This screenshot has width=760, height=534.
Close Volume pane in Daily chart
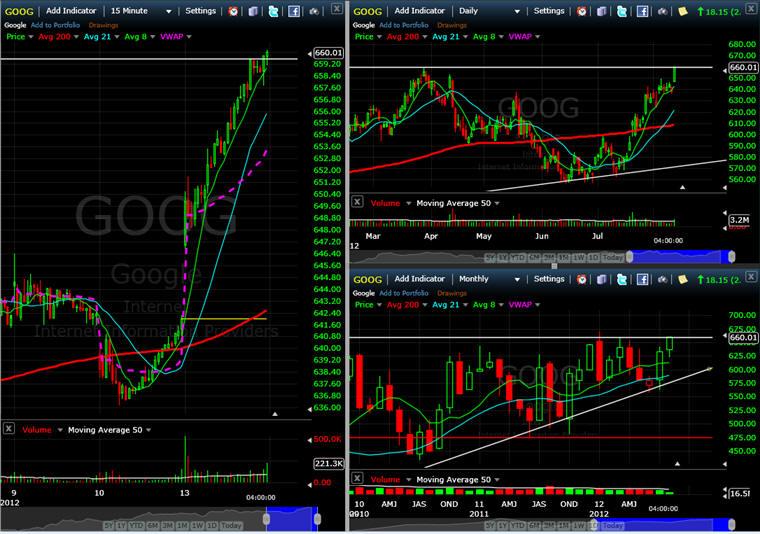[x=357, y=202]
